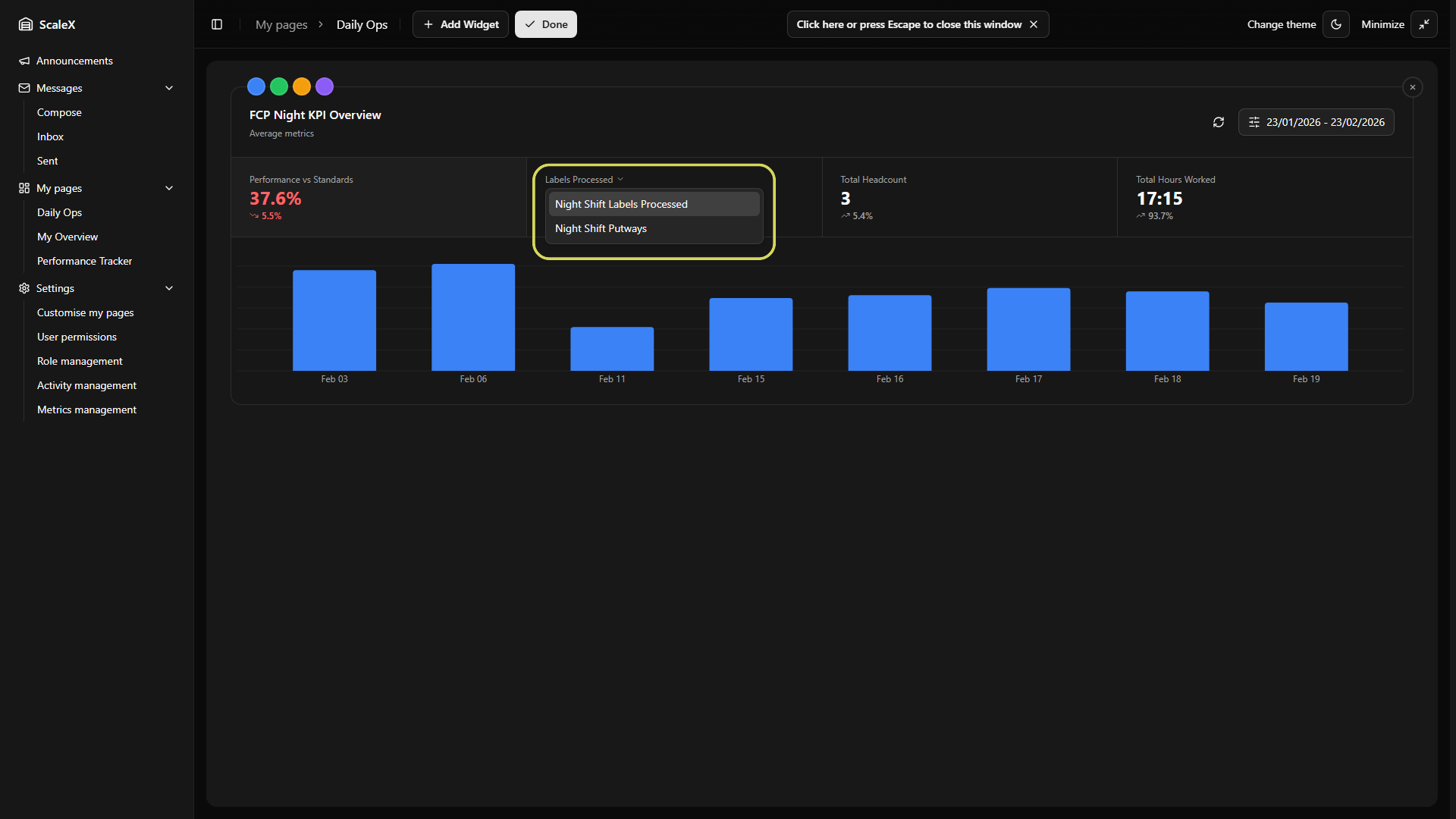Click the Settings gear icon in sidebar
The image size is (1456, 819).
24,288
